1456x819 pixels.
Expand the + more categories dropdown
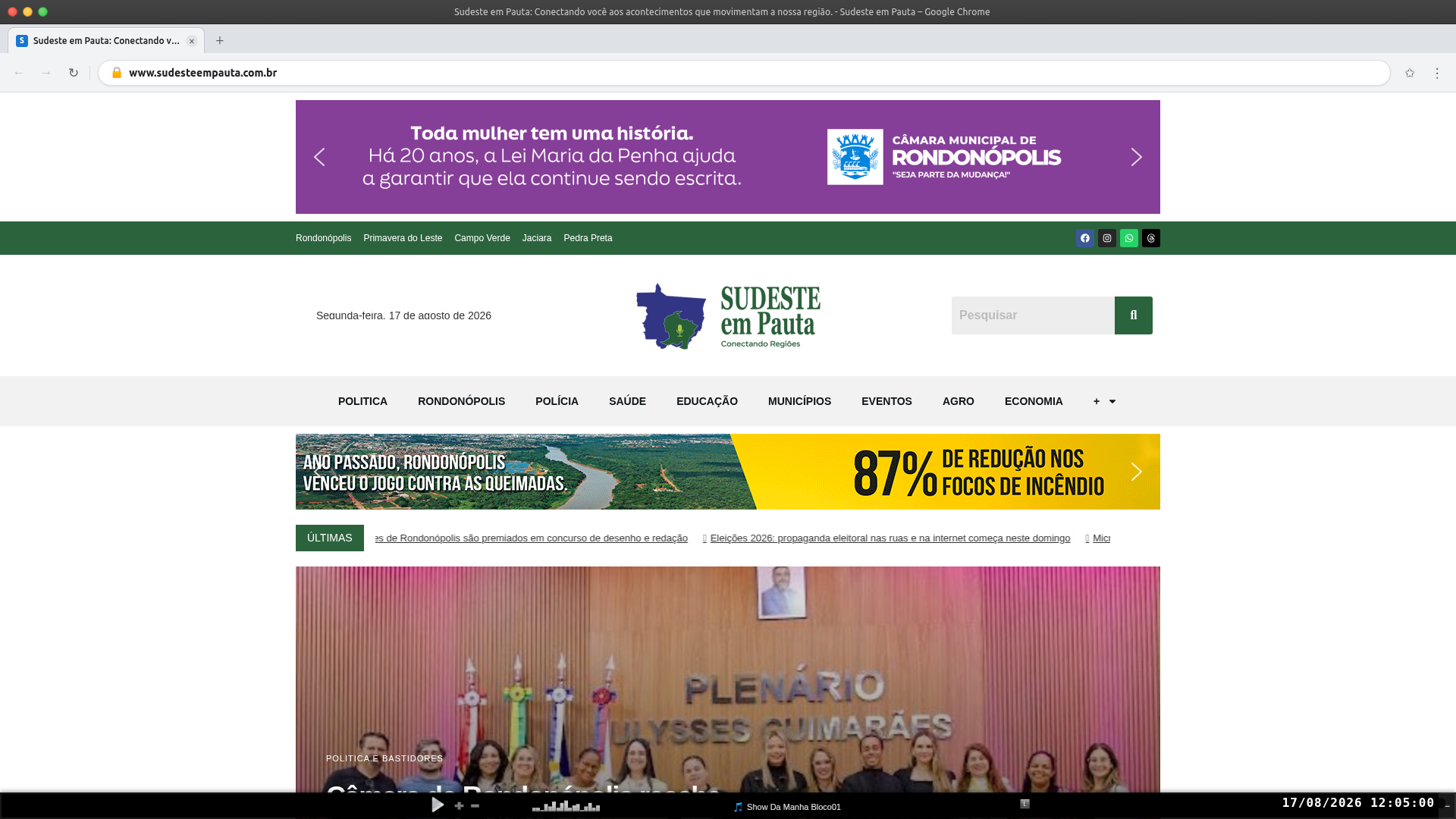click(x=1104, y=401)
